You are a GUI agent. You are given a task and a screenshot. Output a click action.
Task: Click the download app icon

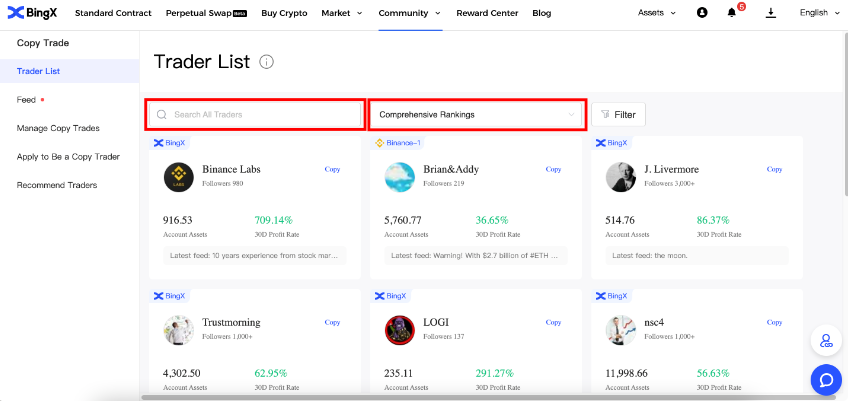click(770, 13)
